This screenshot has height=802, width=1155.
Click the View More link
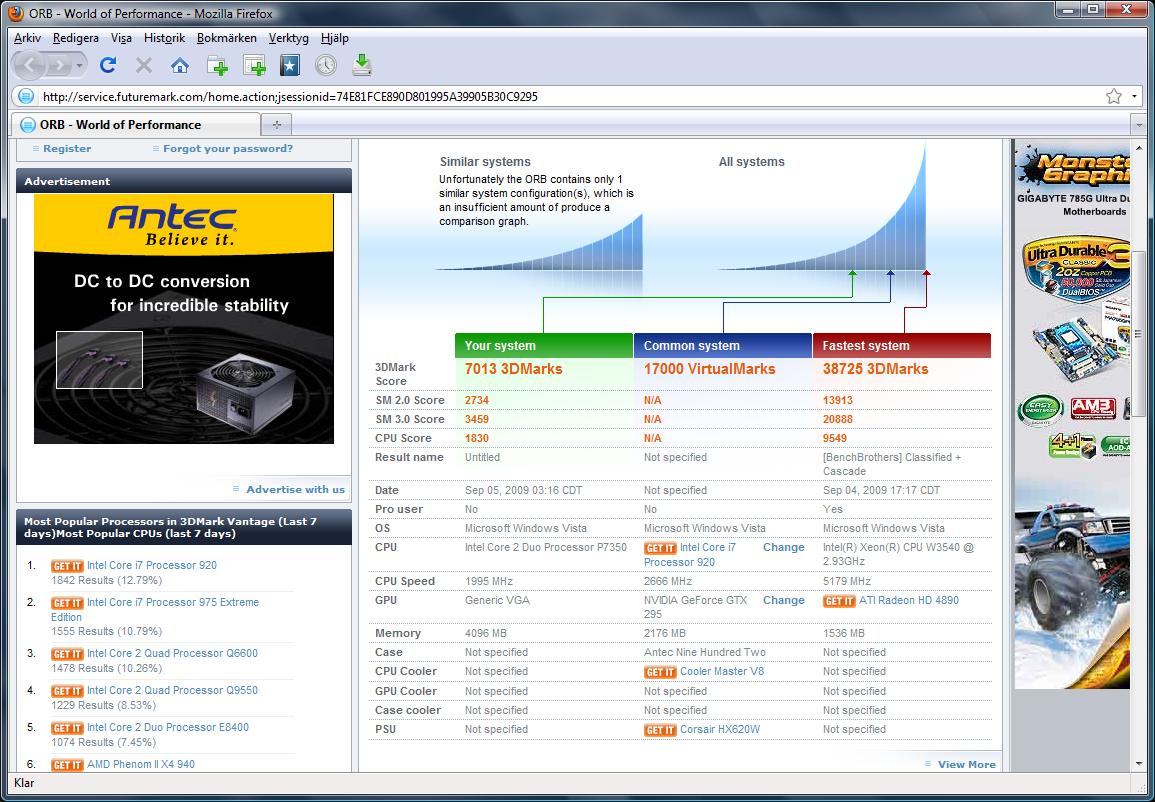(x=966, y=765)
